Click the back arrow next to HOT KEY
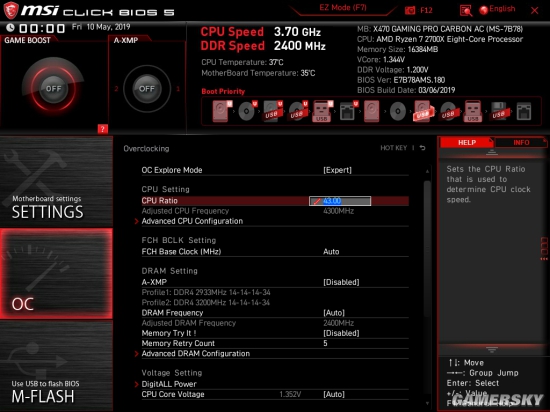550x412 pixels. pyautogui.click(x=423, y=148)
